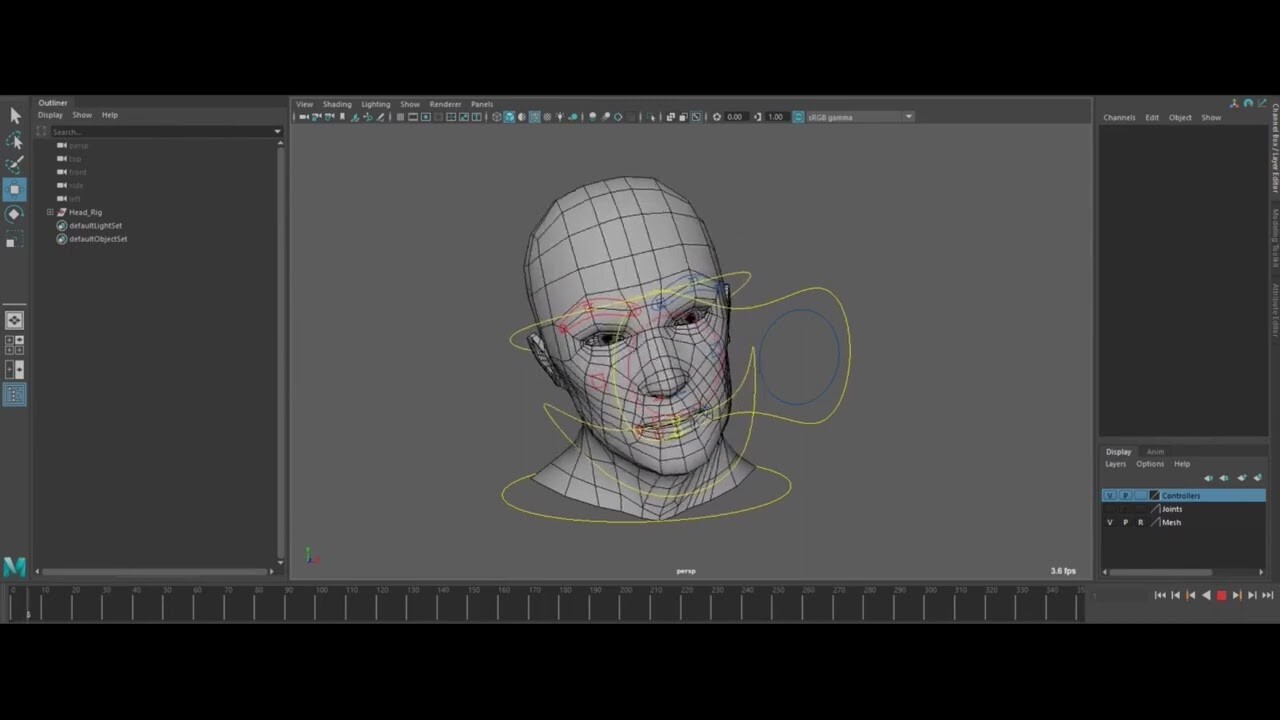Select the arrow Select tool
This screenshot has width=1280, height=720.
(x=15, y=114)
